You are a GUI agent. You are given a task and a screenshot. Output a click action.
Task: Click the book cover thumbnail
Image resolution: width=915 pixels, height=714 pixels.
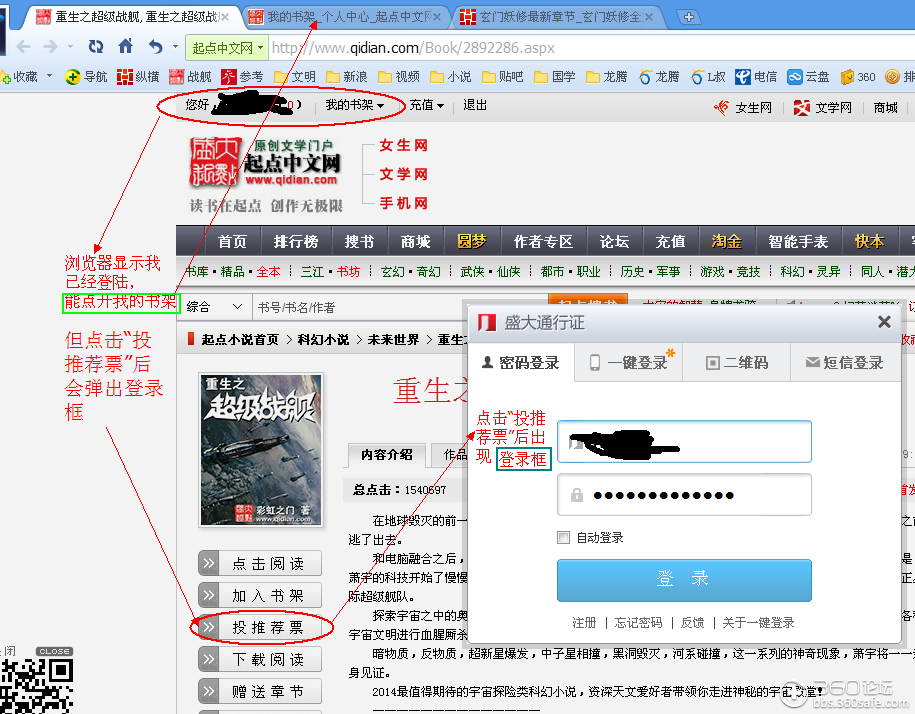pos(261,450)
